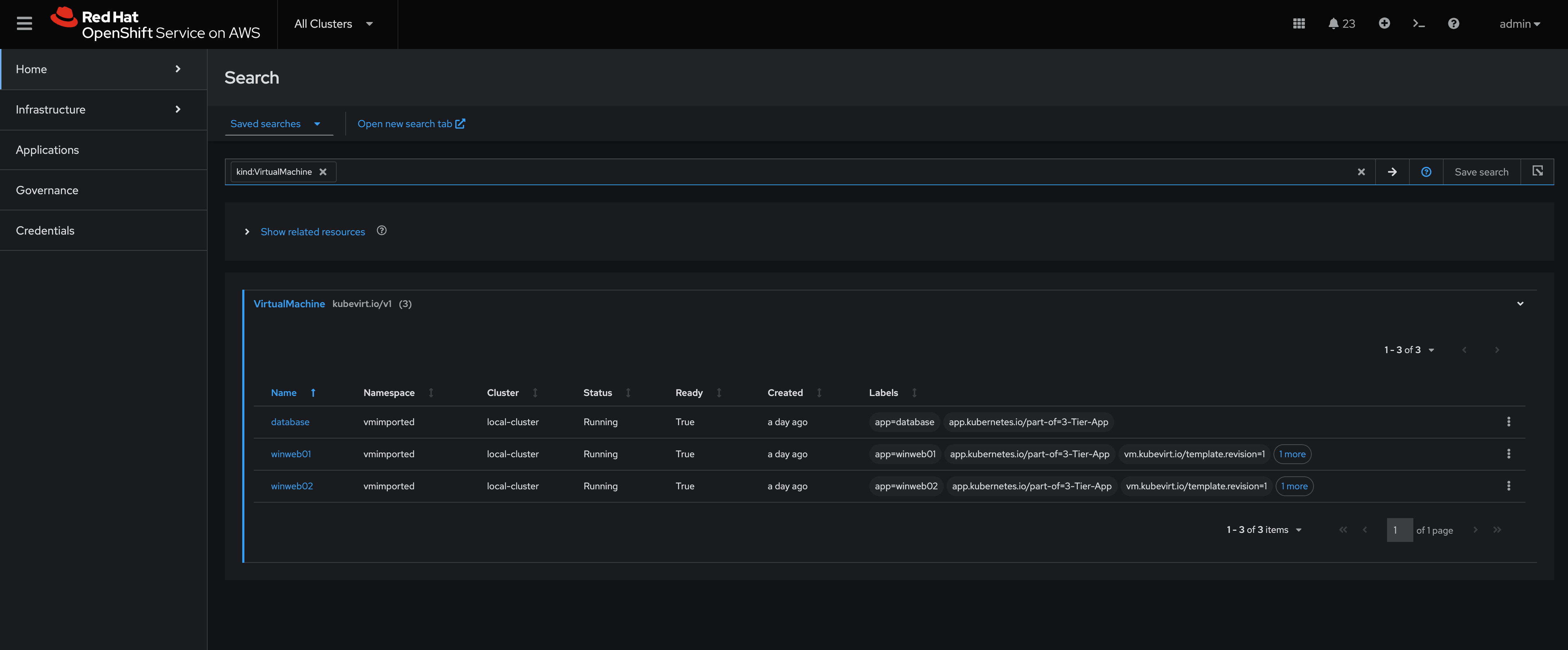
Task: Go to first page in bottom pagination
Action: point(1343,530)
